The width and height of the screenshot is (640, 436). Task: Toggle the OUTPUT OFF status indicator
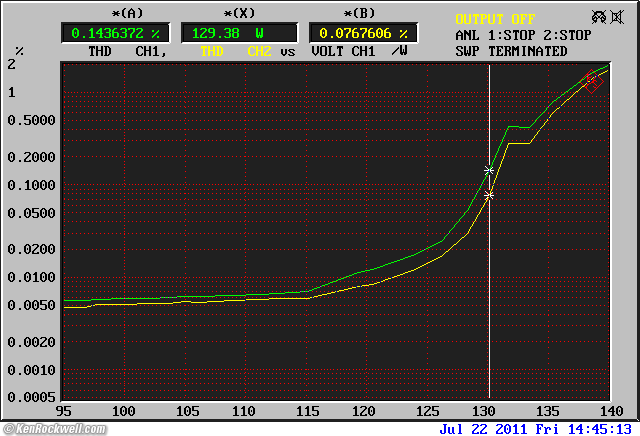[x=495, y=19]
